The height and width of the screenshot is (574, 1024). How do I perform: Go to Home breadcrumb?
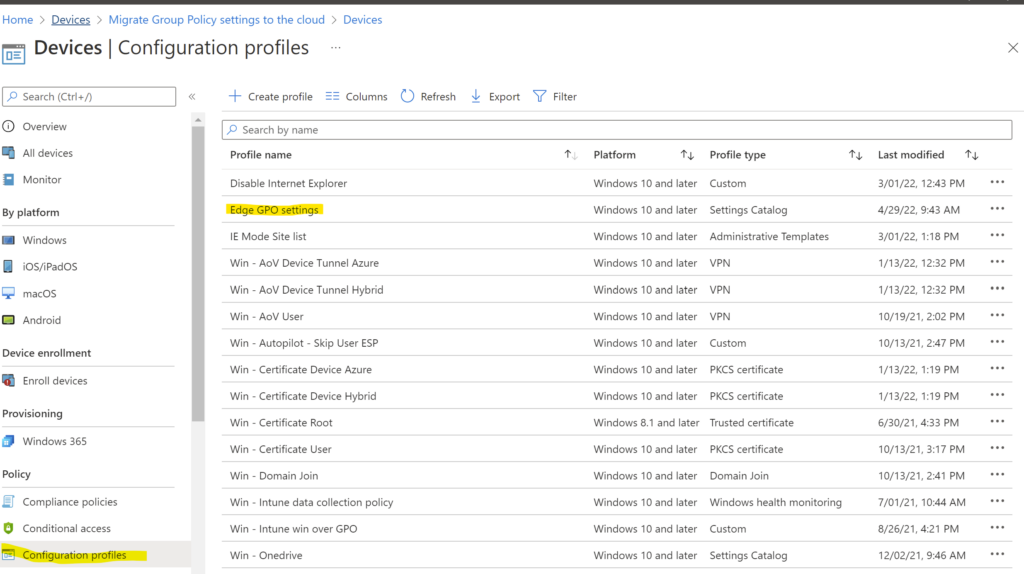pyautogui.click(x=18, y=20)
